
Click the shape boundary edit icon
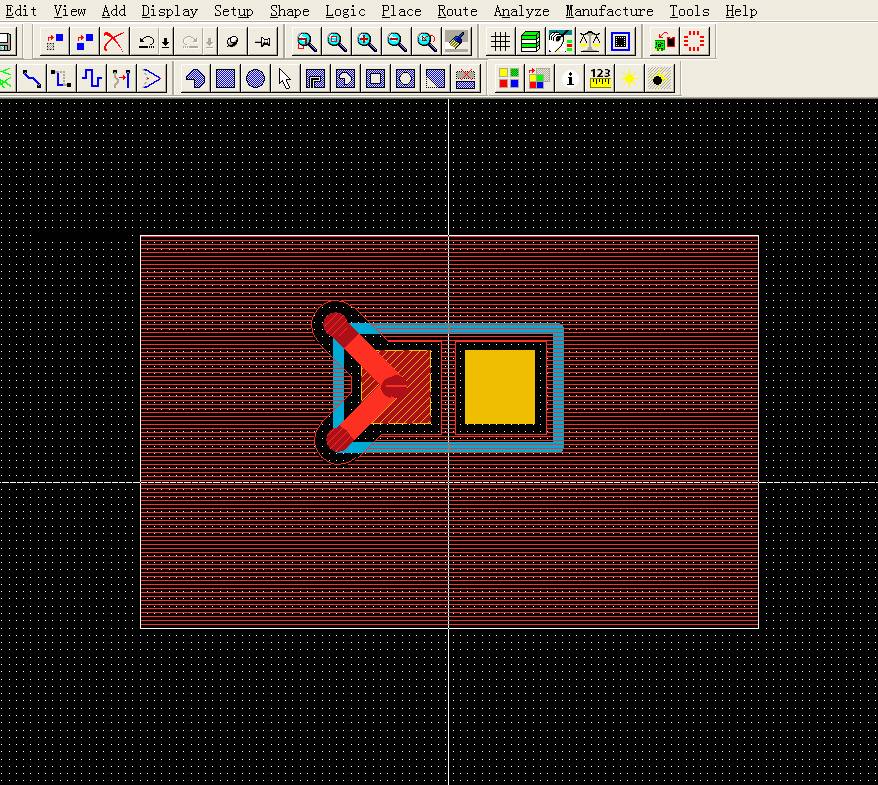(315, 78)
